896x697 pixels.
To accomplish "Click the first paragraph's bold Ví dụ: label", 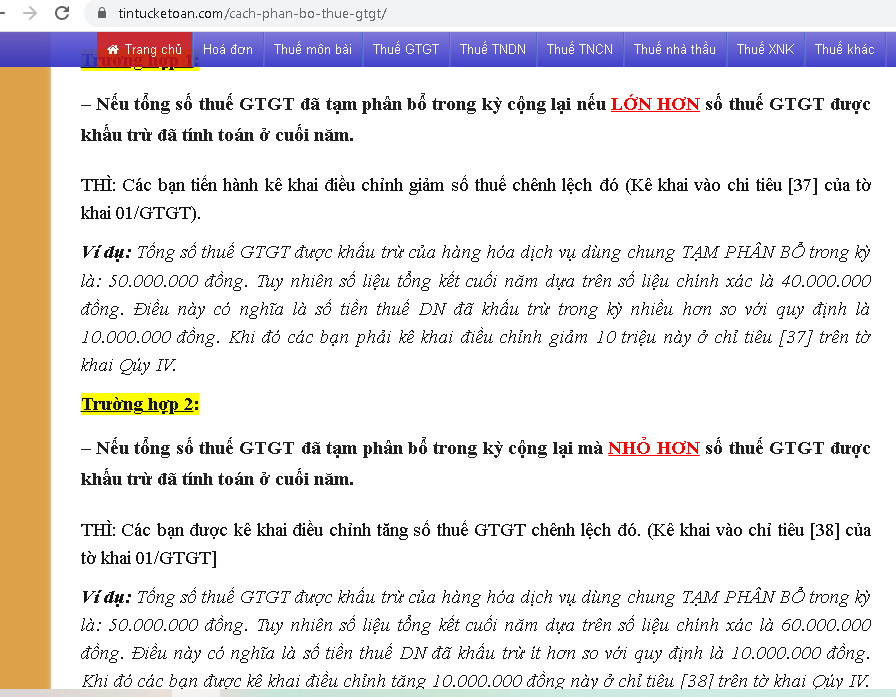I will pyautogui.click(x=106, y=253).
